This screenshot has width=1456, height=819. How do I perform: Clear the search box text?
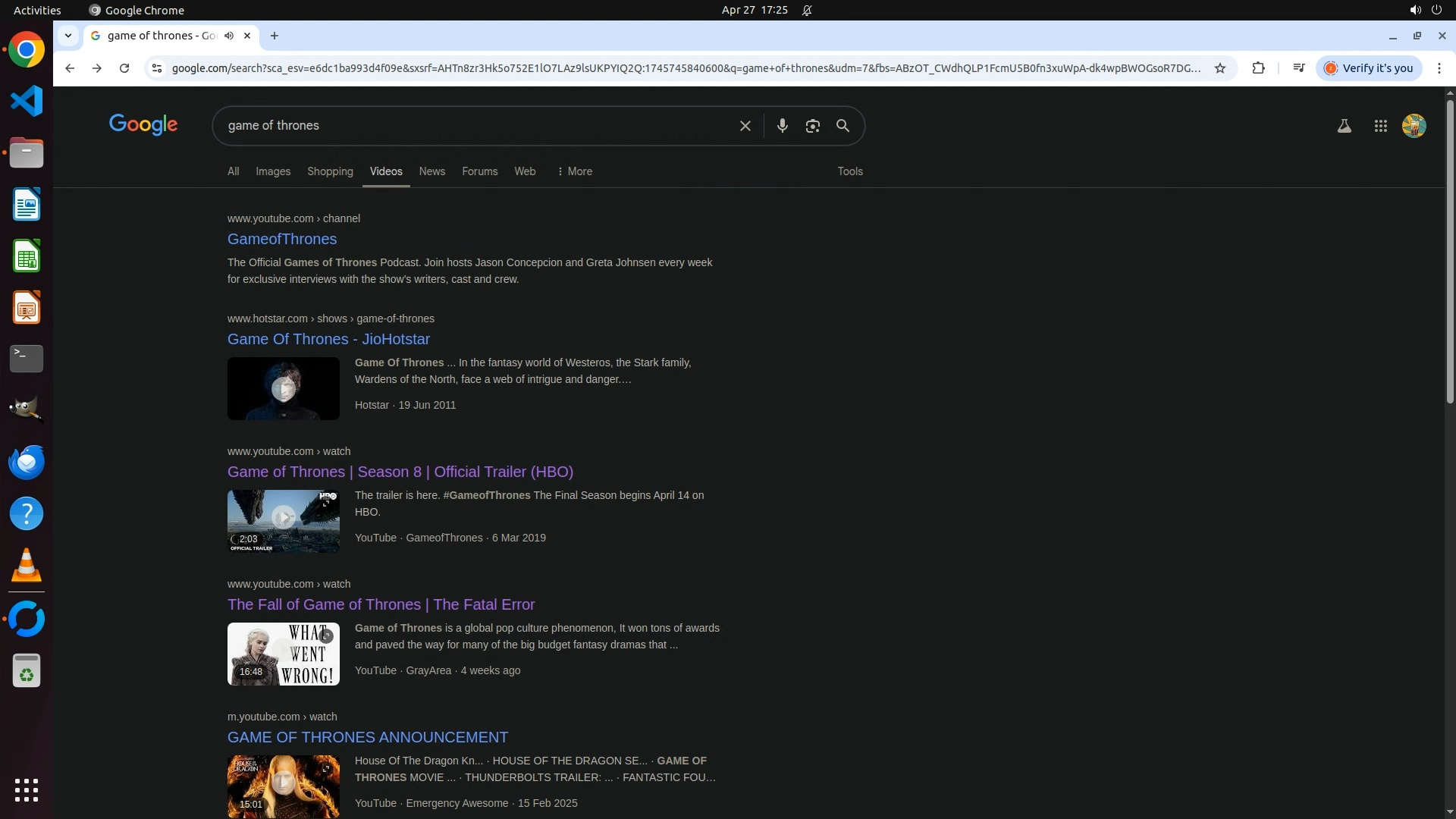coord(745,126)
